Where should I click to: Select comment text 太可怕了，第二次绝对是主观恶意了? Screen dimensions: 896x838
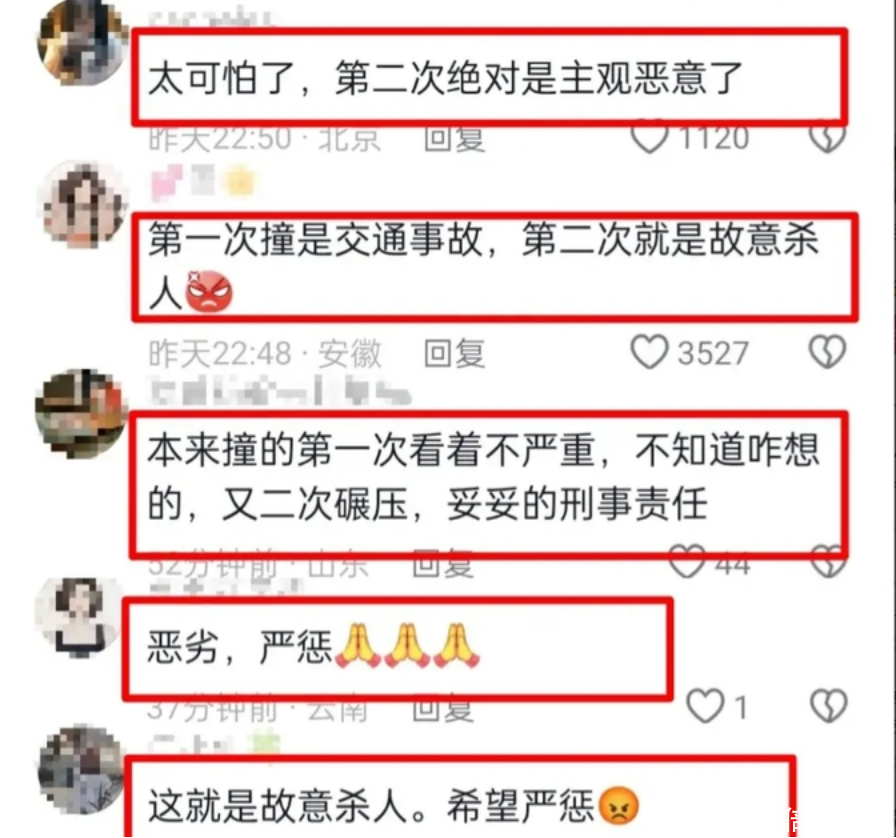(445, 78)
